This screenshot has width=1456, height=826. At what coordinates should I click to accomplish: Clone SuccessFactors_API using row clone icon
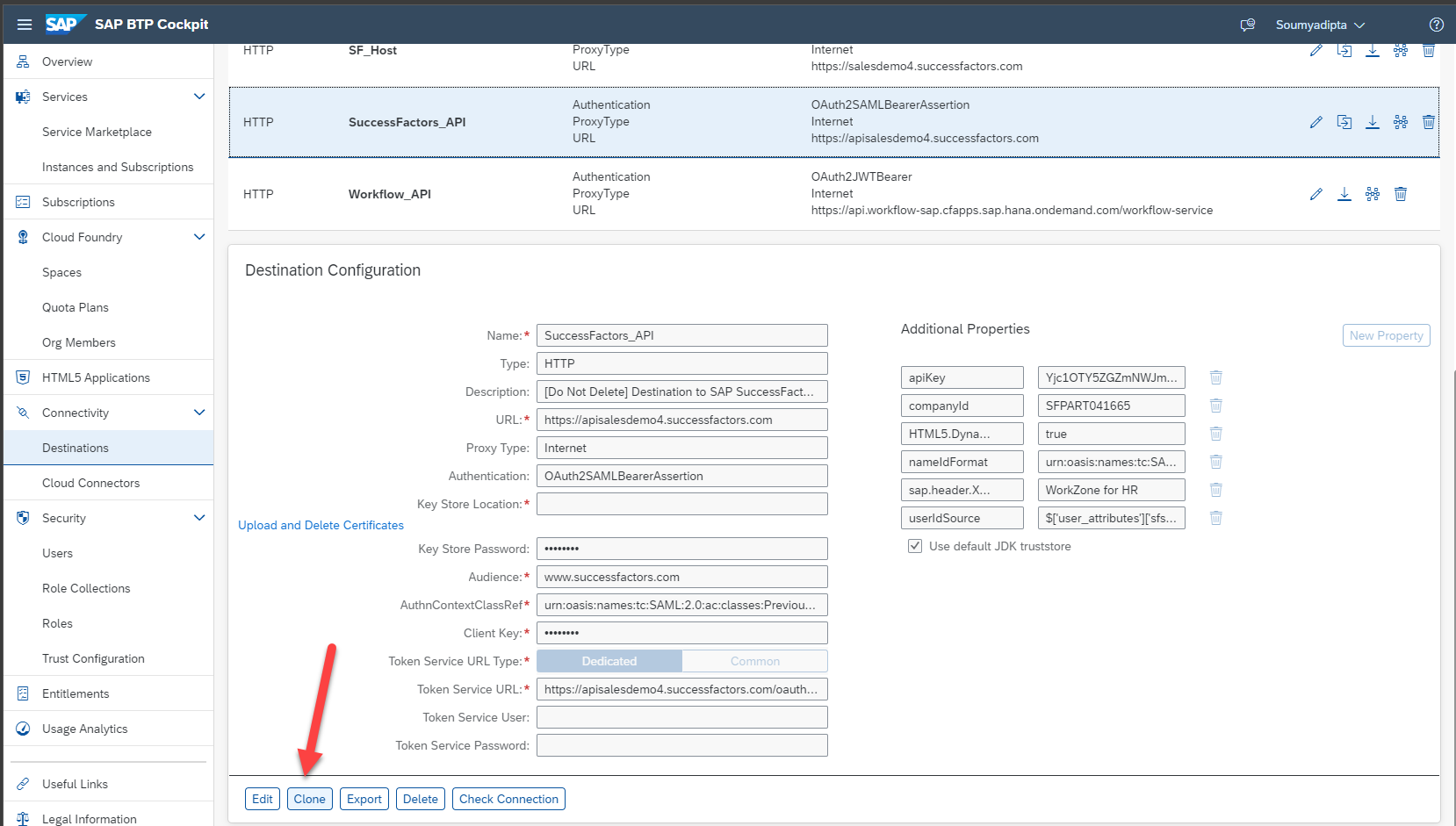tap(1344, 122)
